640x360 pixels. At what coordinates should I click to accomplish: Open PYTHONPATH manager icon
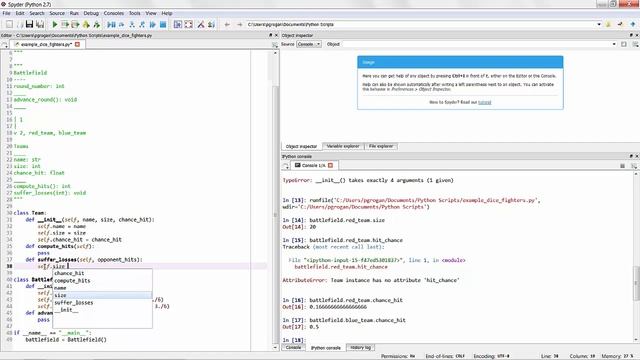(x=211, y=24)
